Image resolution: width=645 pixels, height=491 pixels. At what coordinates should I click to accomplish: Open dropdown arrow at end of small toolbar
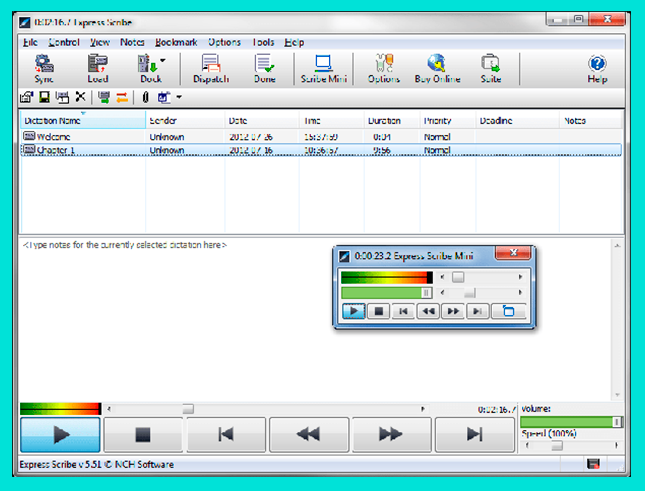pos(178,97)
